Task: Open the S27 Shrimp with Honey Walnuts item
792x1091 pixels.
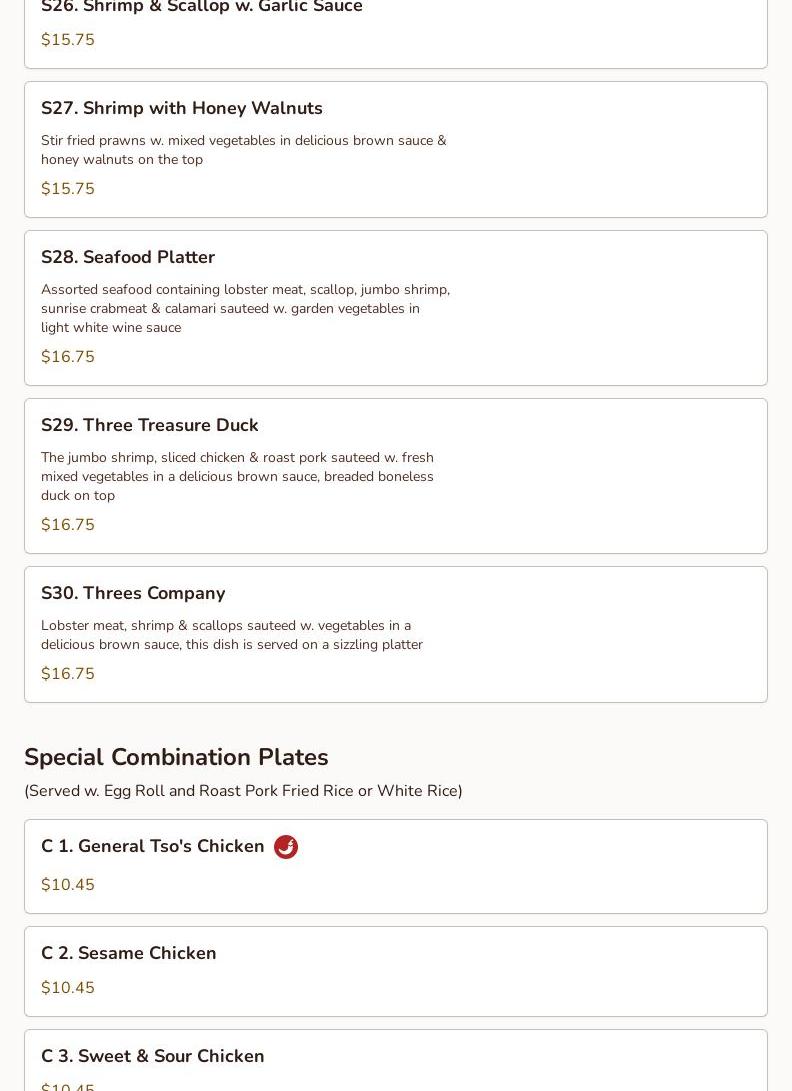Action: 395,150
